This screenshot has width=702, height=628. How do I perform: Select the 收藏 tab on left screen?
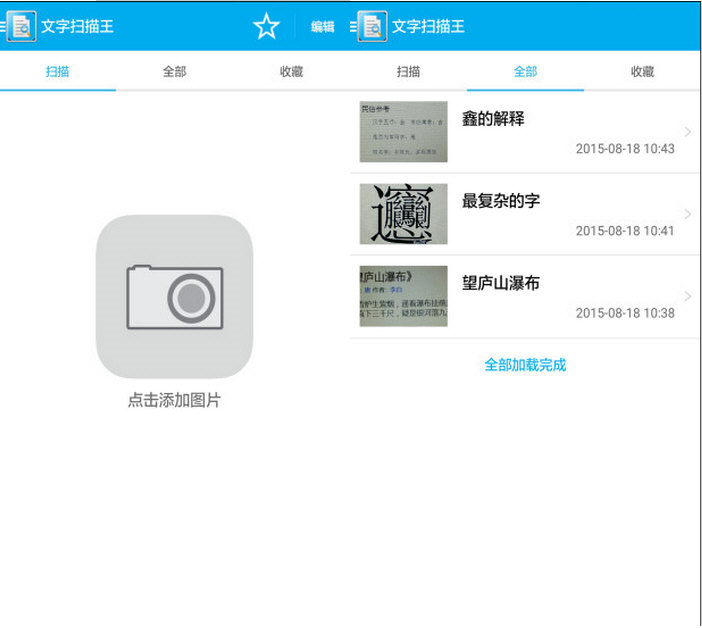pyautogui.click(x=291, y=72)
